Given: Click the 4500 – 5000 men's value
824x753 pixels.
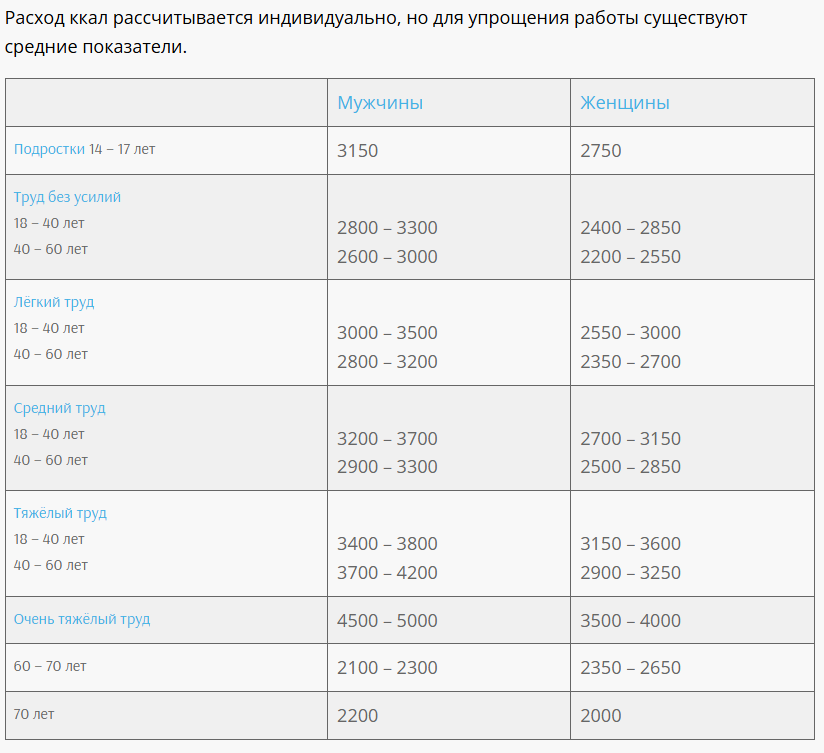Looking at the screenshot, I should [387, 621].
